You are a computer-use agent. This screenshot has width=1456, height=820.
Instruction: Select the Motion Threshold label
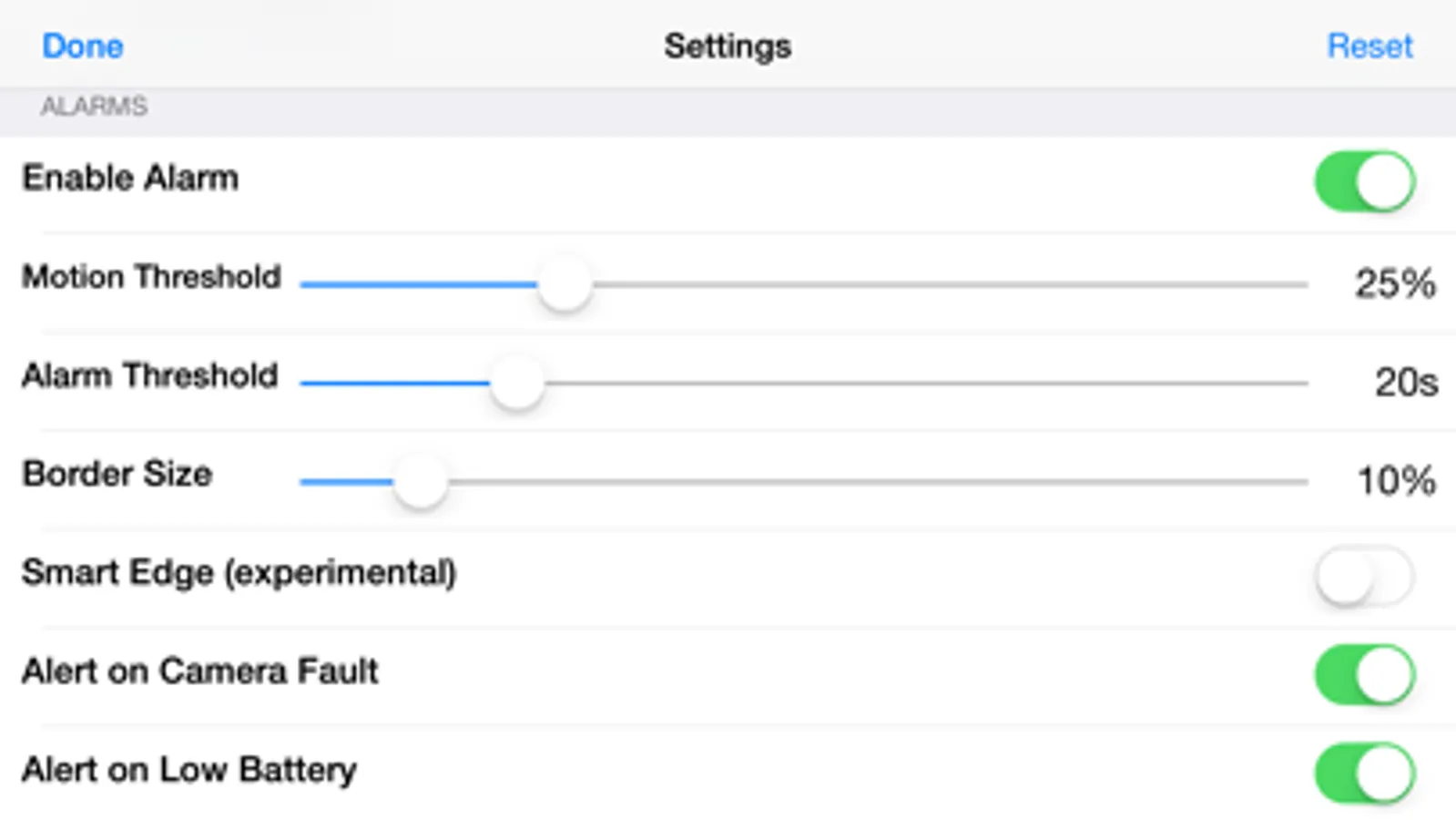coord(151,276)
